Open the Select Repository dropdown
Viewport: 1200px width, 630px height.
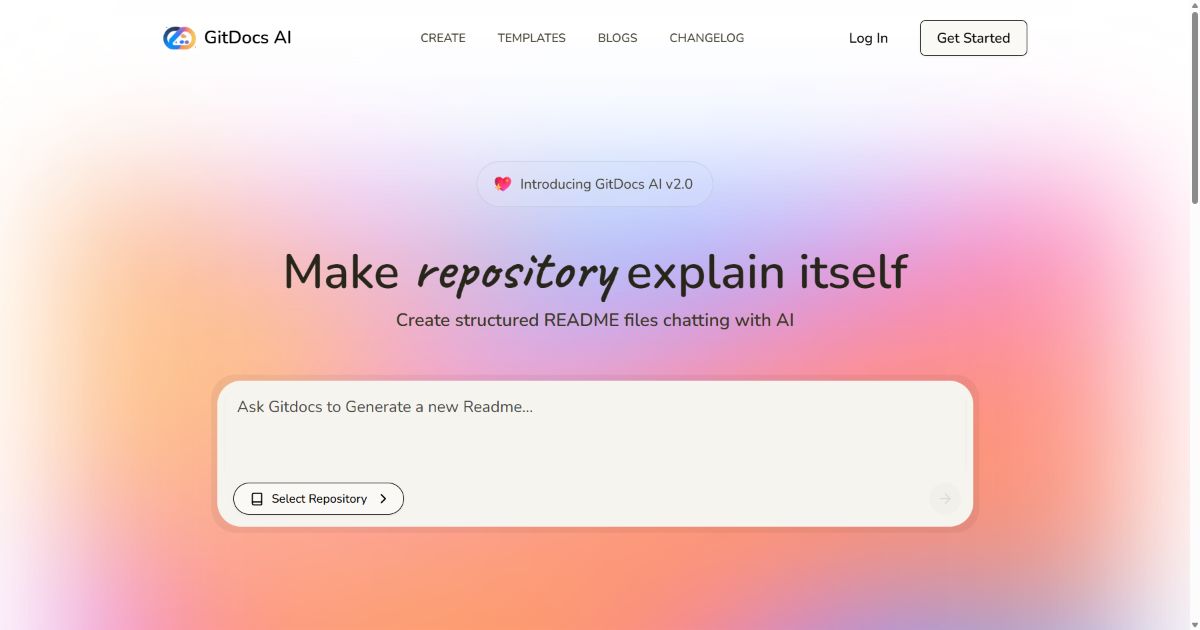(x=318, y=499)
